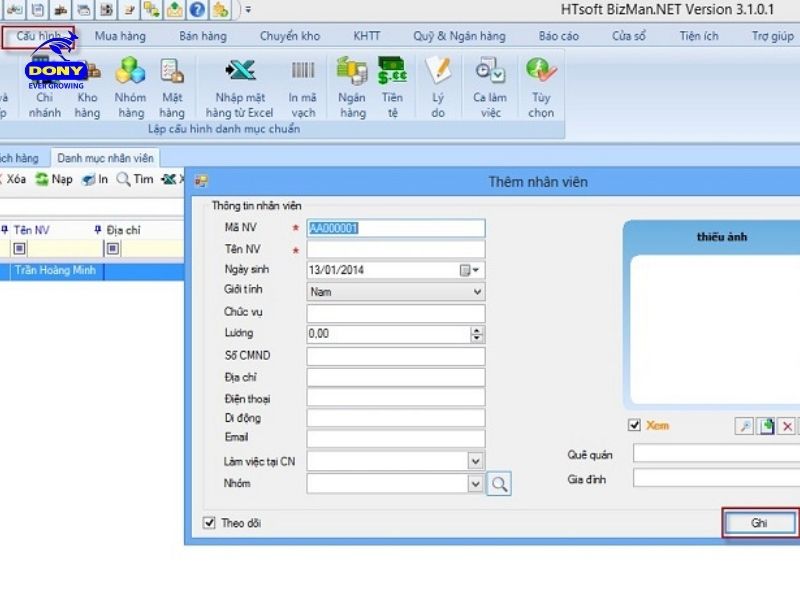Open the Ngày sinh date picker
The height and width of the screenshot is (600, 800).
coord(470,270)
